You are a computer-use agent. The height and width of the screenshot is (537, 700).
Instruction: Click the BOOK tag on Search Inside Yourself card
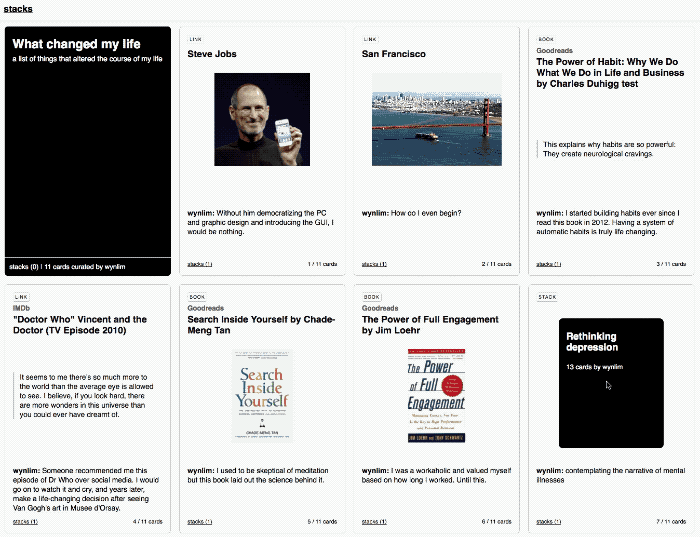click(x=197, y=297)
